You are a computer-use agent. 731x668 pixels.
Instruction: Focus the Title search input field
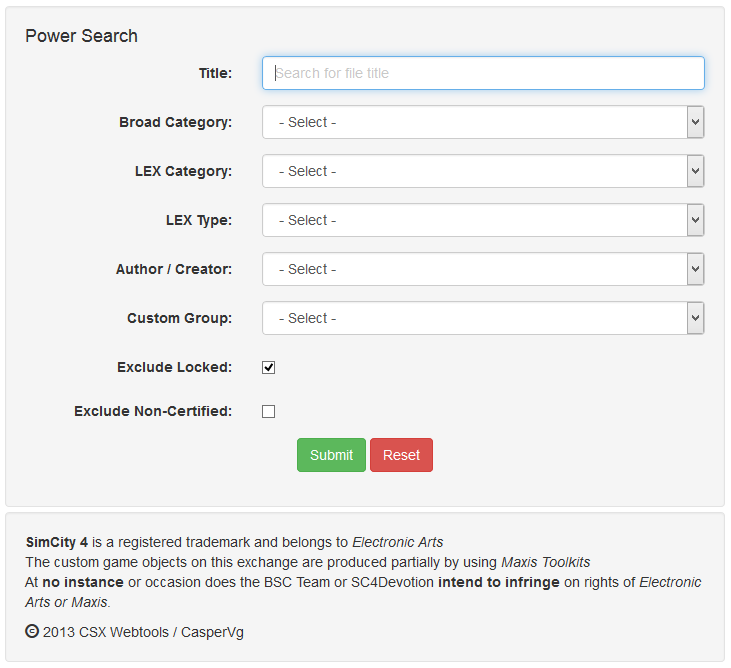click(483, 73)
